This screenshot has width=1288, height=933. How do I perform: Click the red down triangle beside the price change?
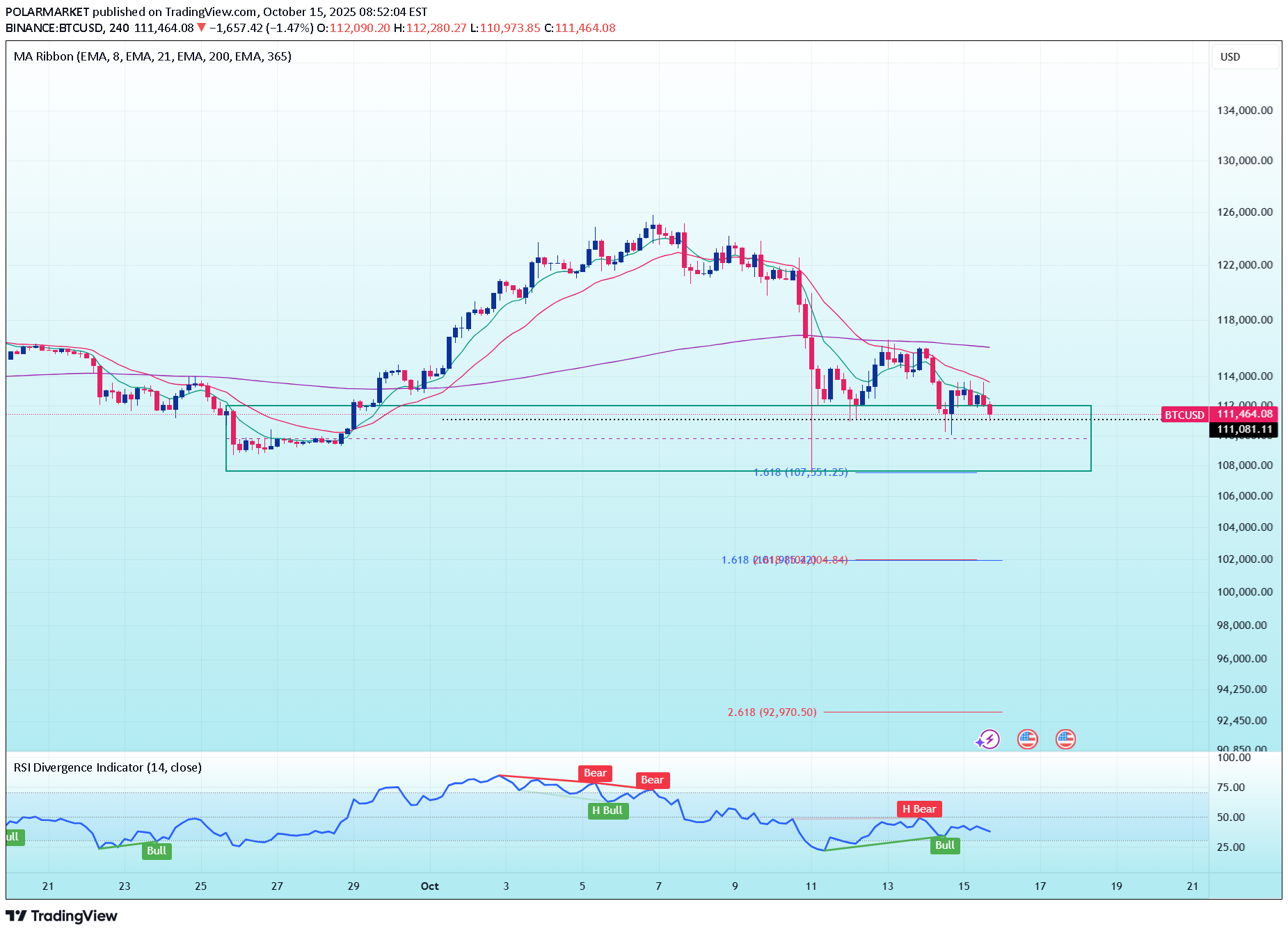(200, 28)
